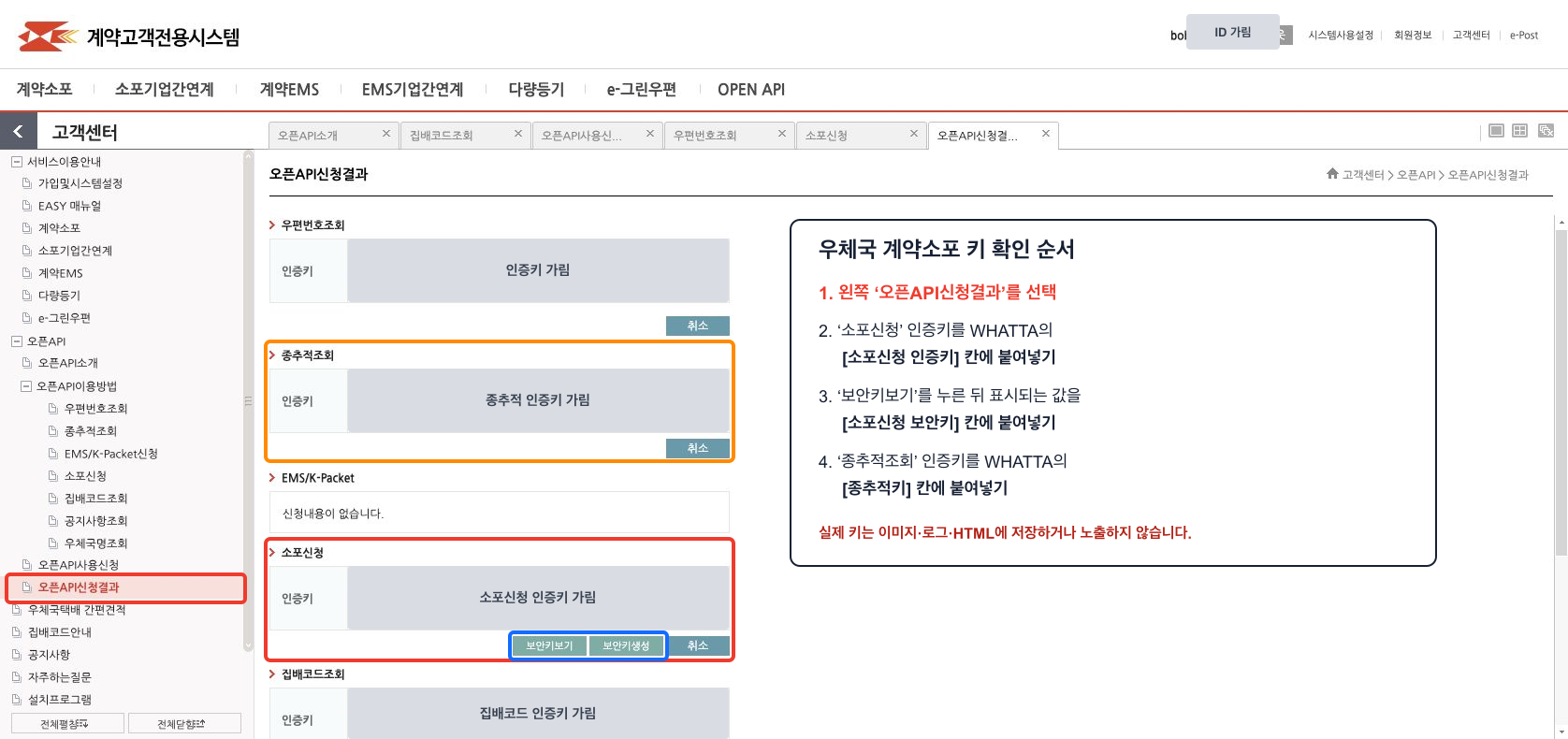Screen dimensions: 1568x739
Task: Collapse the 오픈API tree node
Action: click(x=16, y=341)
